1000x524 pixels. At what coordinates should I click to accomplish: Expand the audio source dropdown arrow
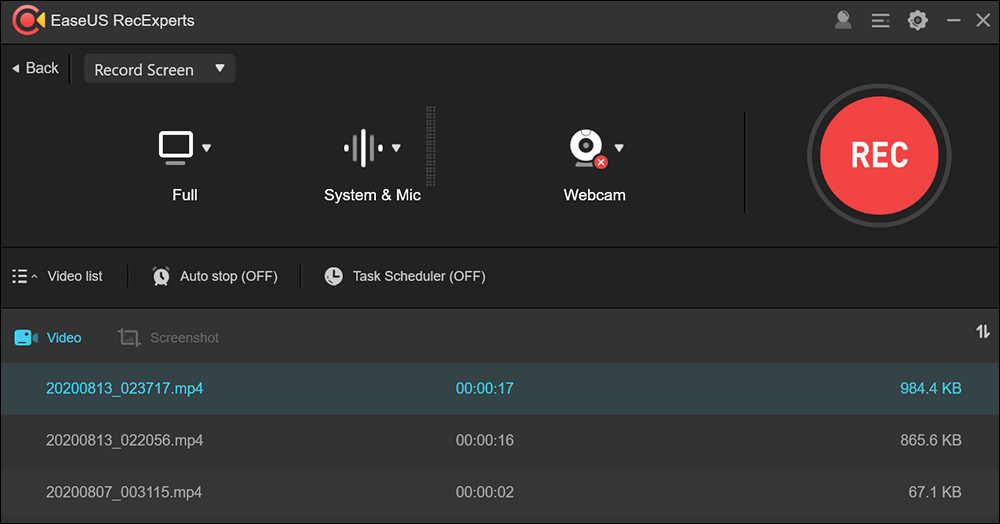(396, 148)
